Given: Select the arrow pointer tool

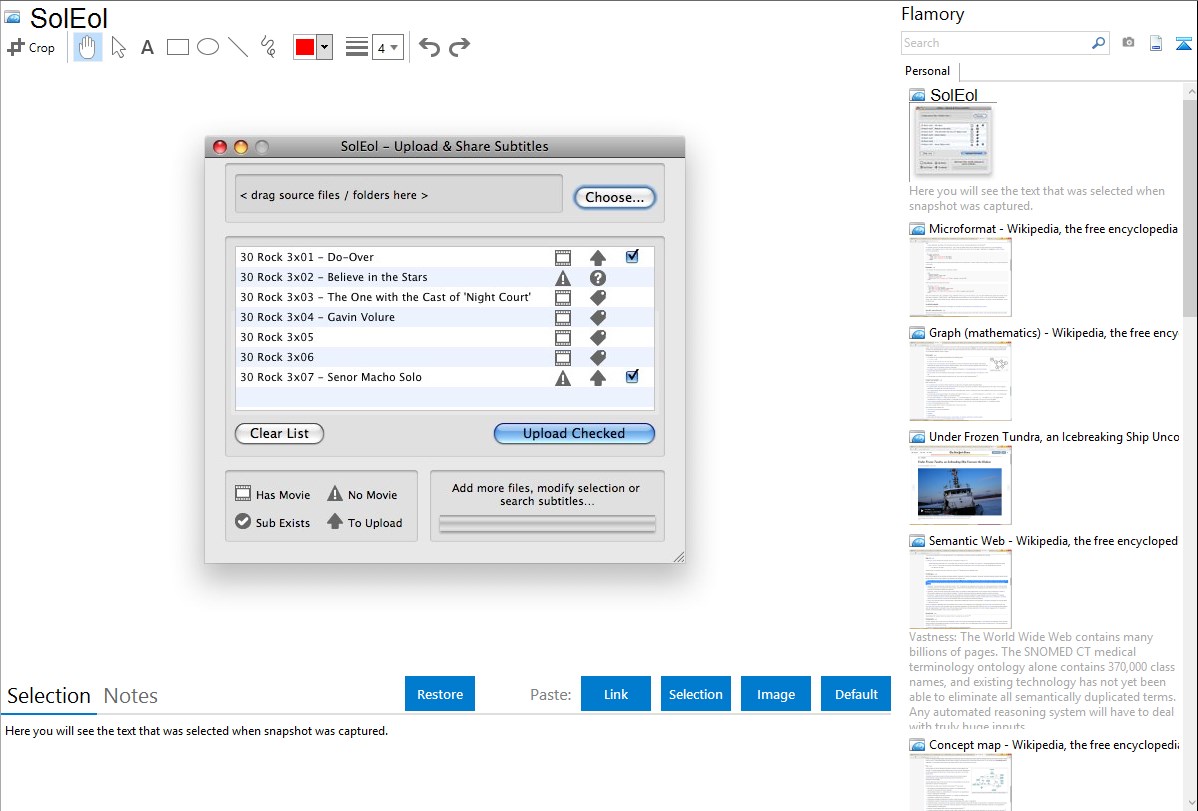Looking at the screenshot, I should pos(118,47).
